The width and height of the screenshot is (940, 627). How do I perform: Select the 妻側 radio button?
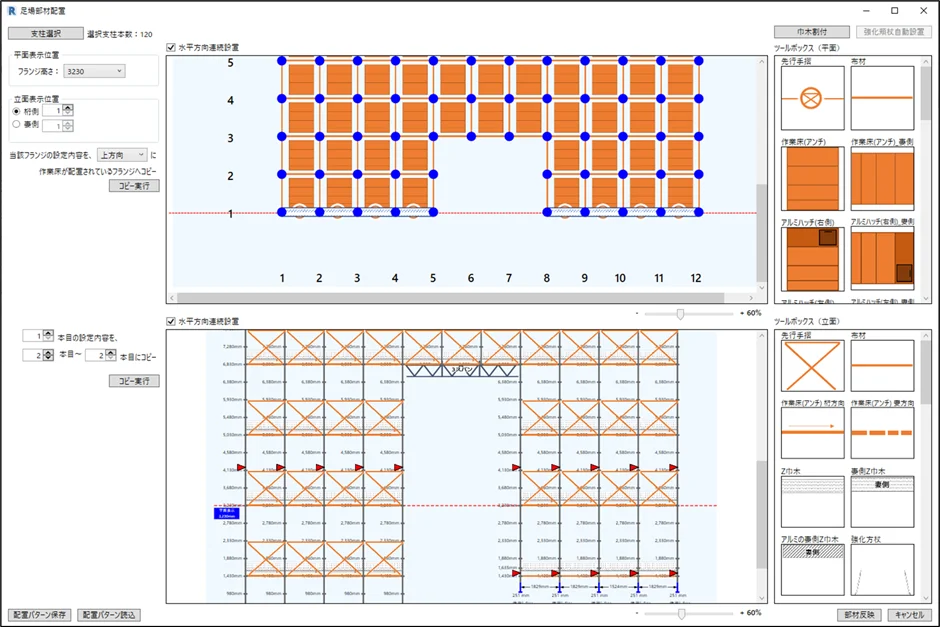click(x=17, y=125)
